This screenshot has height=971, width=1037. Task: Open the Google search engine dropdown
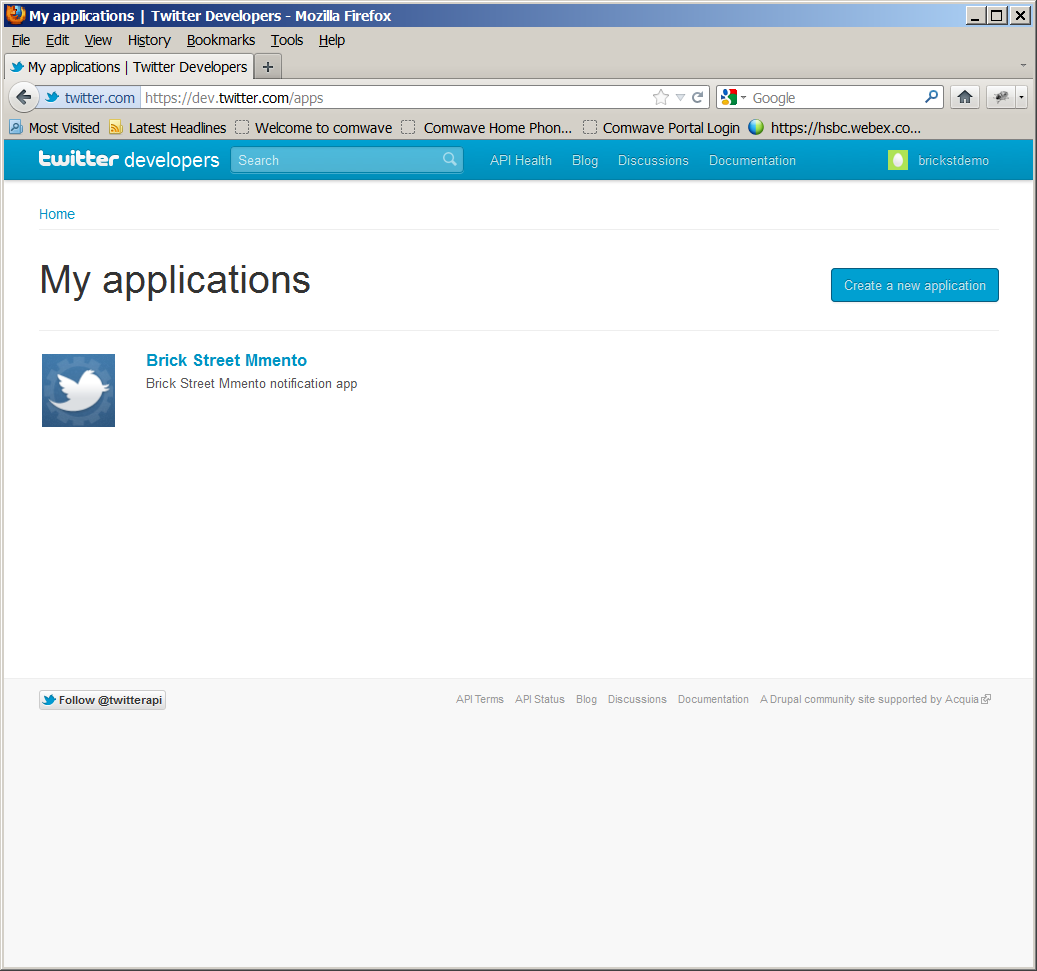[x=733, y=97]
